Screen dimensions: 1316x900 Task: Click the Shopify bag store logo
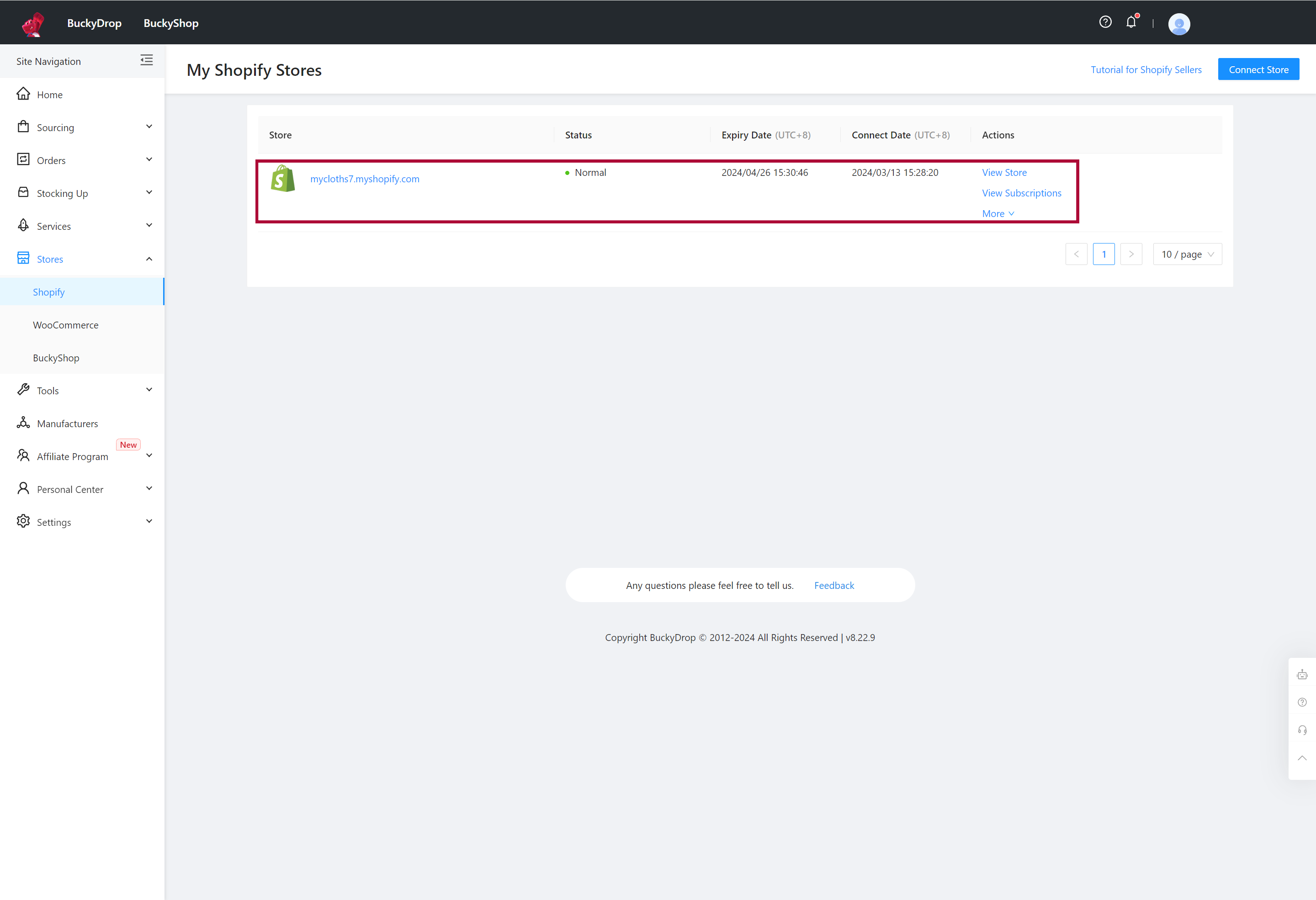pyautogui.click(x=282, y=179)
